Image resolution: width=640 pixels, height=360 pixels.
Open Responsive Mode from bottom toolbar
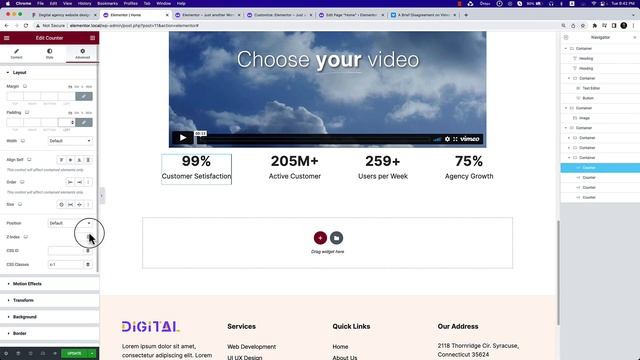(43, 353)
